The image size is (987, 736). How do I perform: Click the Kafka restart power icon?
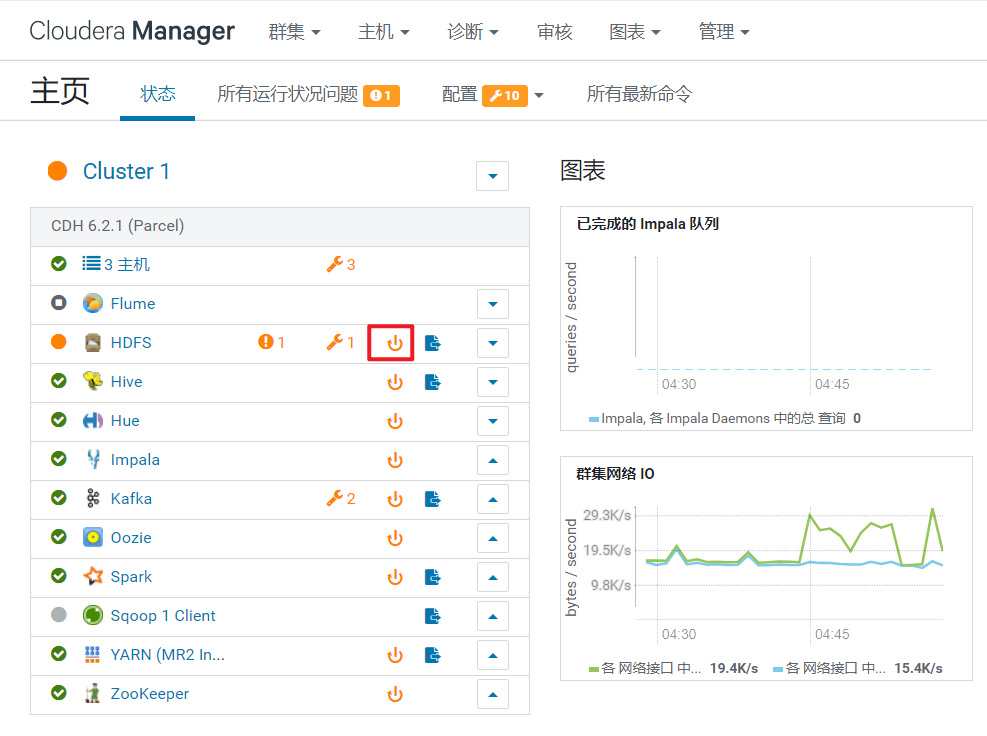tap(395, 499)
